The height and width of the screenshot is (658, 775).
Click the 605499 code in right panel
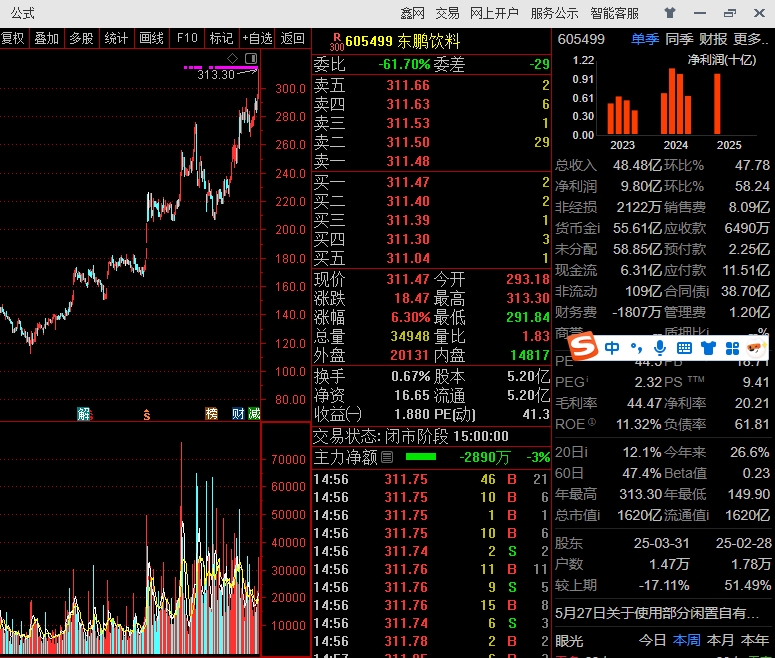pos(581,39)
